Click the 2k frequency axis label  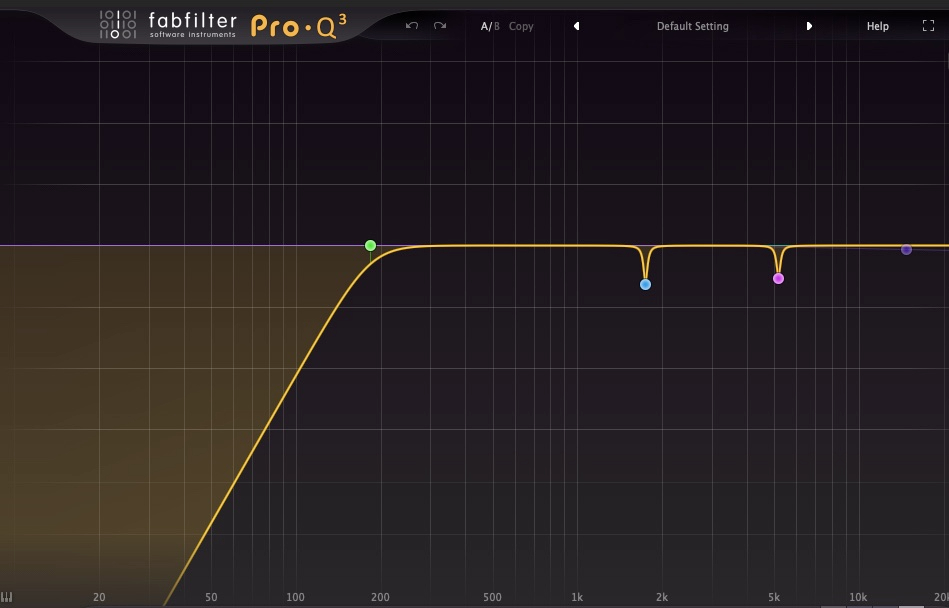(x=662, y=597)
